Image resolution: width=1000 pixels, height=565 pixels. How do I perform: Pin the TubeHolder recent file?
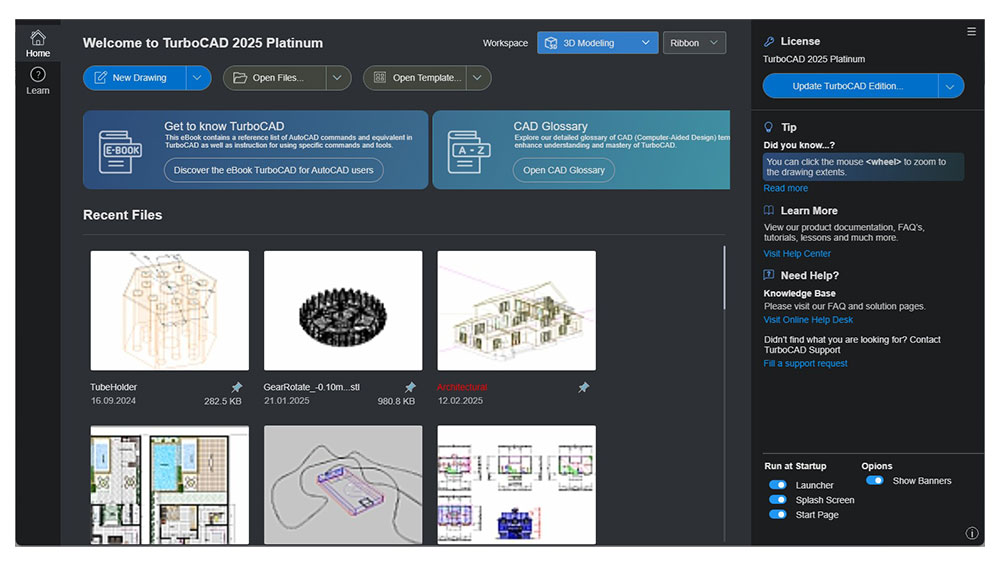pyautogui.click(x=237, y=387)
